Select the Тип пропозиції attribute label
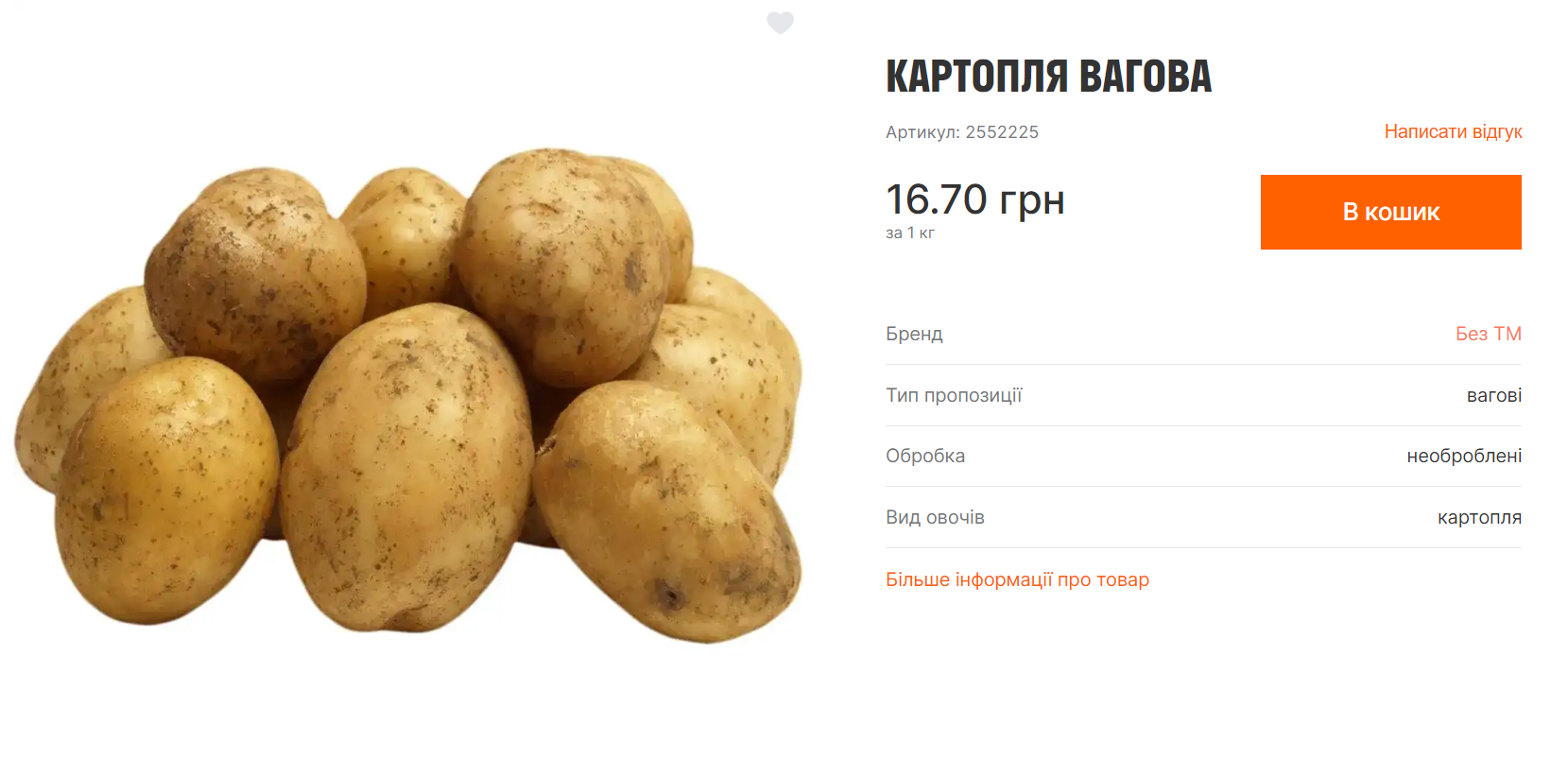Image resolution: width=1568 pixels, height=777 pixels. pyautogui.click(x=954, y=395)
